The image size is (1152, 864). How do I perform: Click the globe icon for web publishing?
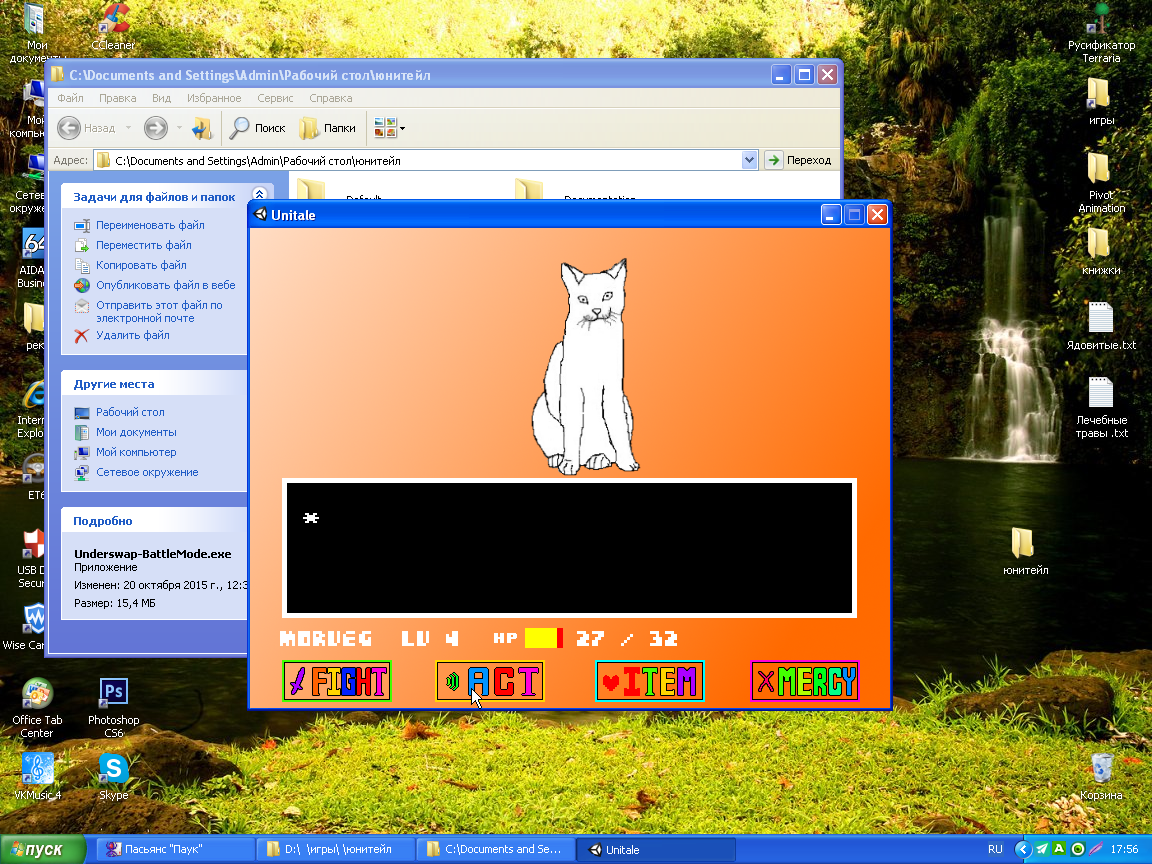(82, 285)
